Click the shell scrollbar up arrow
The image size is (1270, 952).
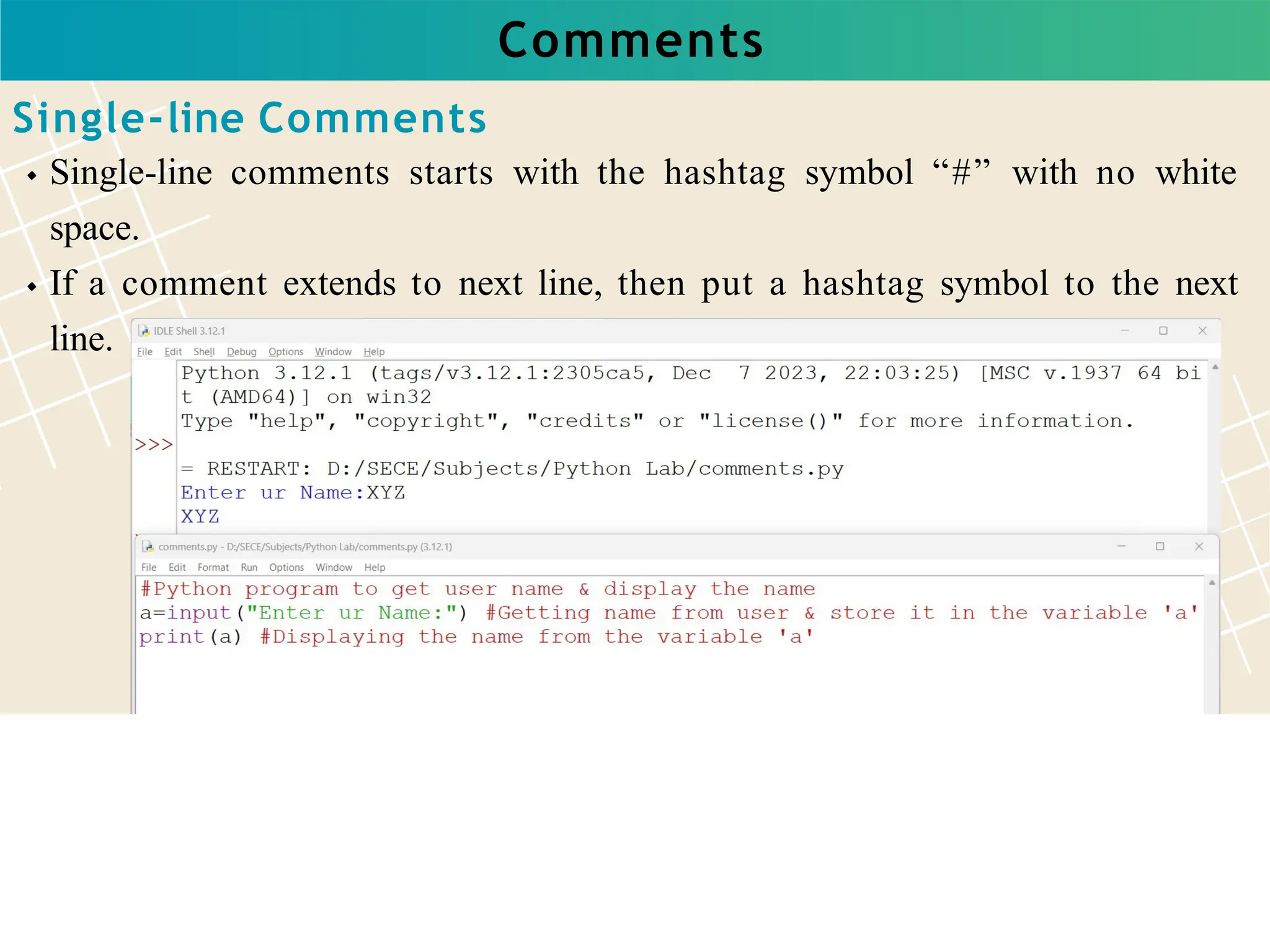pyautogui.click(x=1215, y=368)
